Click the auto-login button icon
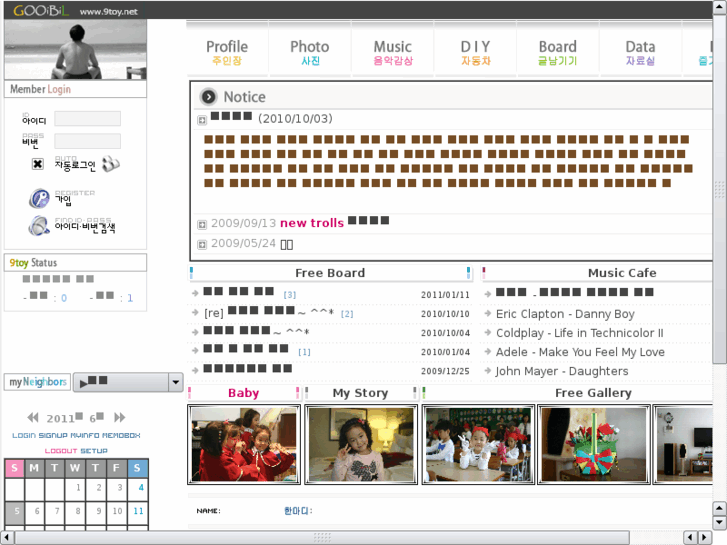Viewport: 727px width, 545px height. (110, 164)
